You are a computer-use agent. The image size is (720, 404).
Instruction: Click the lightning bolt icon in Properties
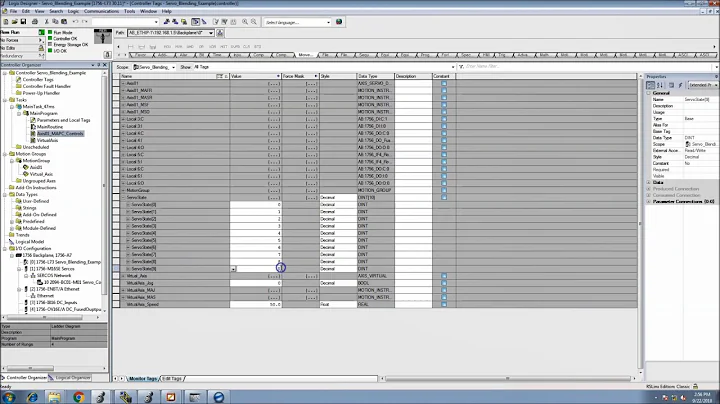click(x=681, y=85)
